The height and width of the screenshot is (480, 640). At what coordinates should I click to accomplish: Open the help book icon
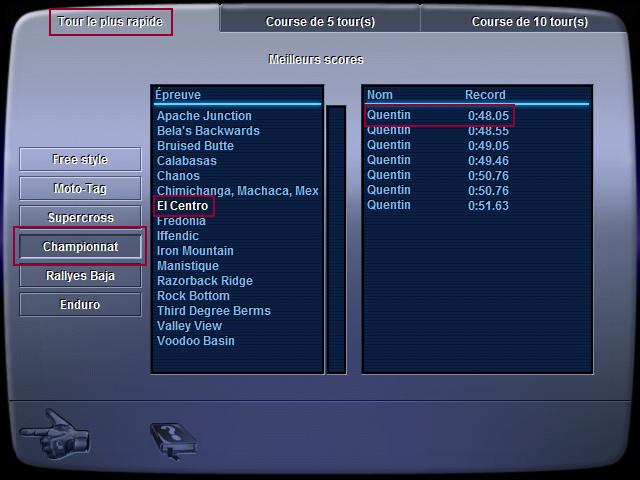(172, 439)
